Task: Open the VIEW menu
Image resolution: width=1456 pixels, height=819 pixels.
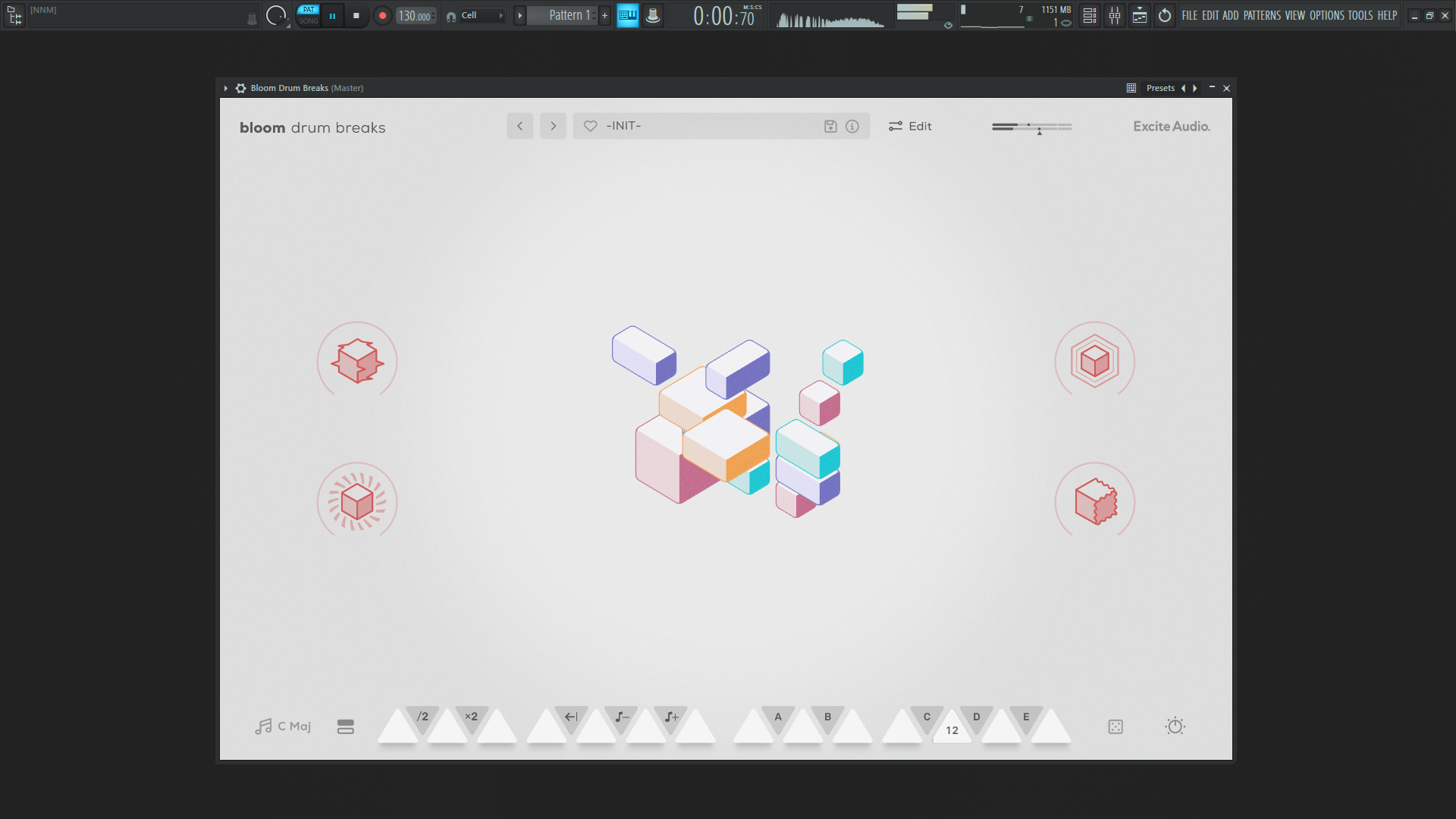Action: pos(1295,15)
